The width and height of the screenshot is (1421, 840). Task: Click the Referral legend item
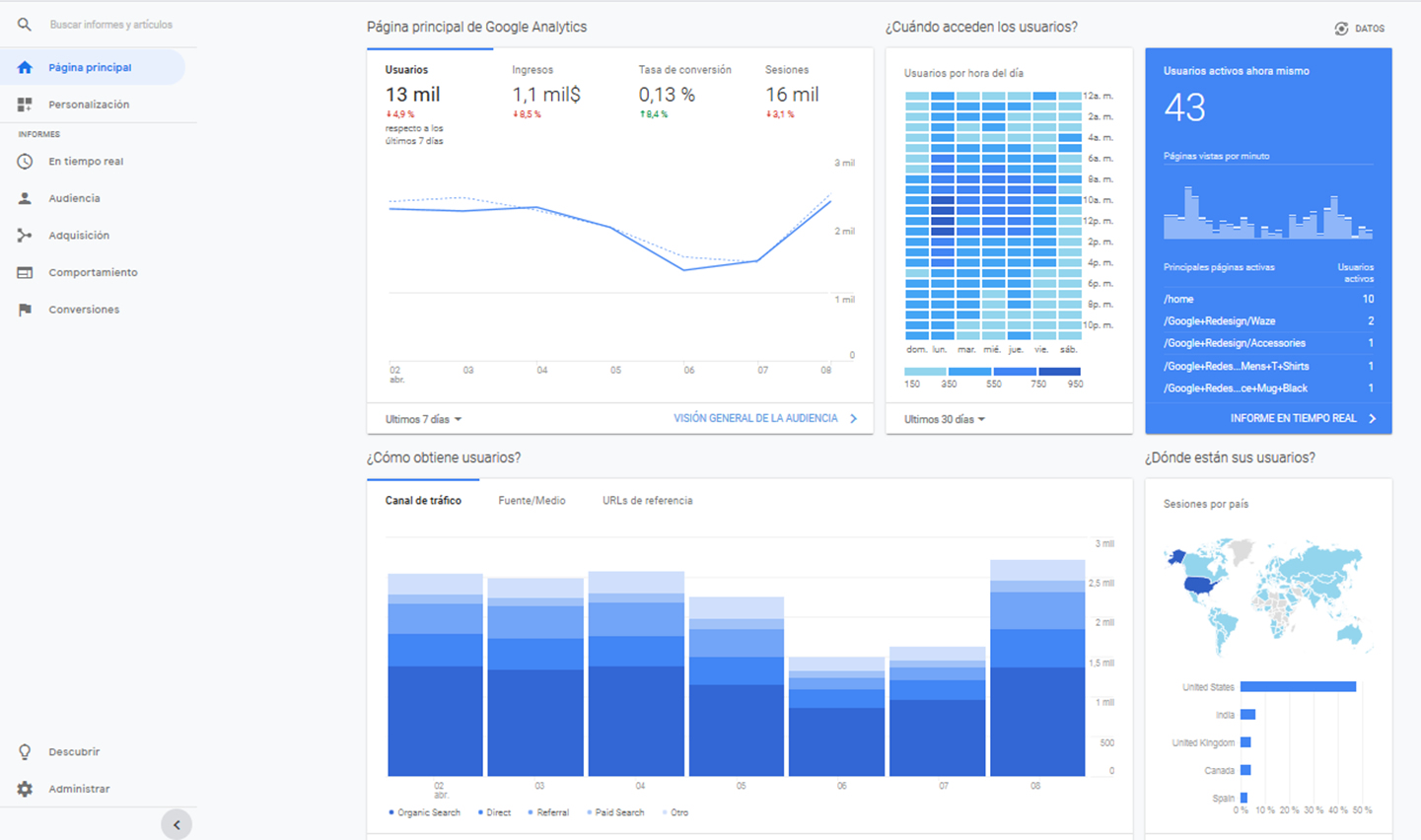548,813
